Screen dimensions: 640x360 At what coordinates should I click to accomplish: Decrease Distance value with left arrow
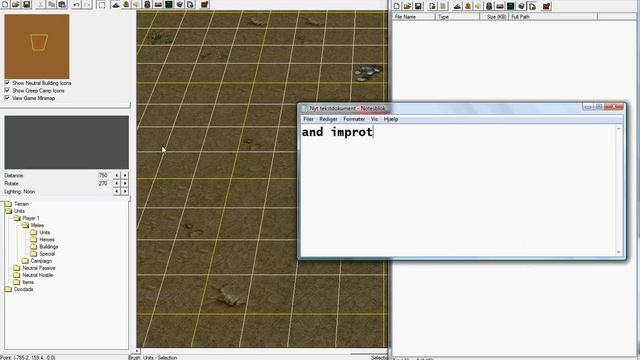coord(117,175)
